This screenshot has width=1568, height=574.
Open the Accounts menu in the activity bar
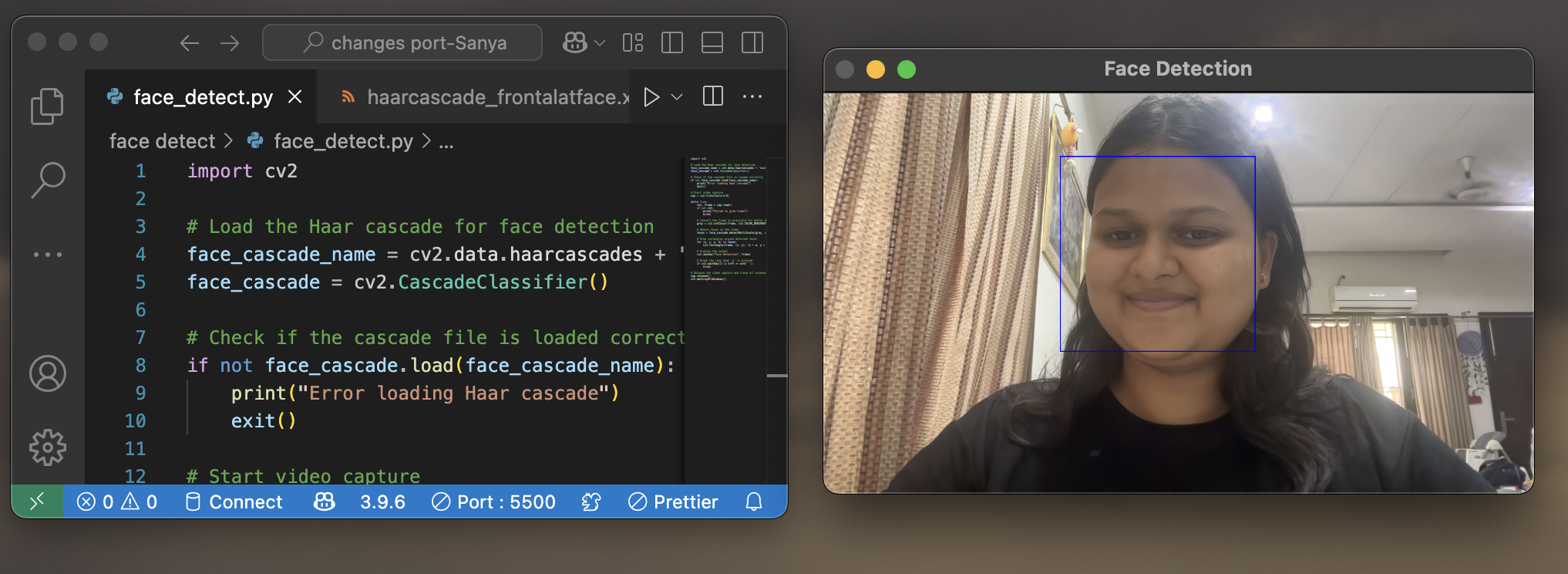[47, 373]
